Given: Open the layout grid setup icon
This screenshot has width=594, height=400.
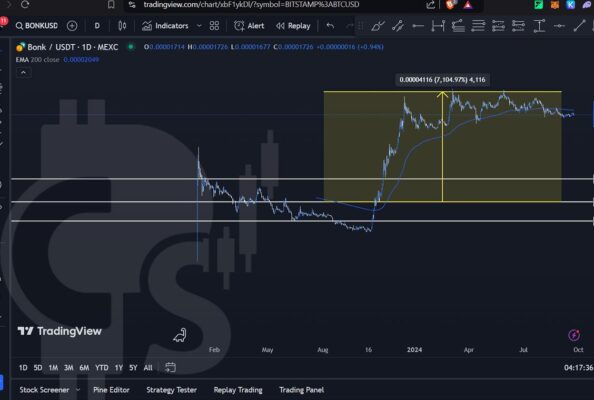Looking at the screenshot, I should pyautogui.click(x=214, y=26).
